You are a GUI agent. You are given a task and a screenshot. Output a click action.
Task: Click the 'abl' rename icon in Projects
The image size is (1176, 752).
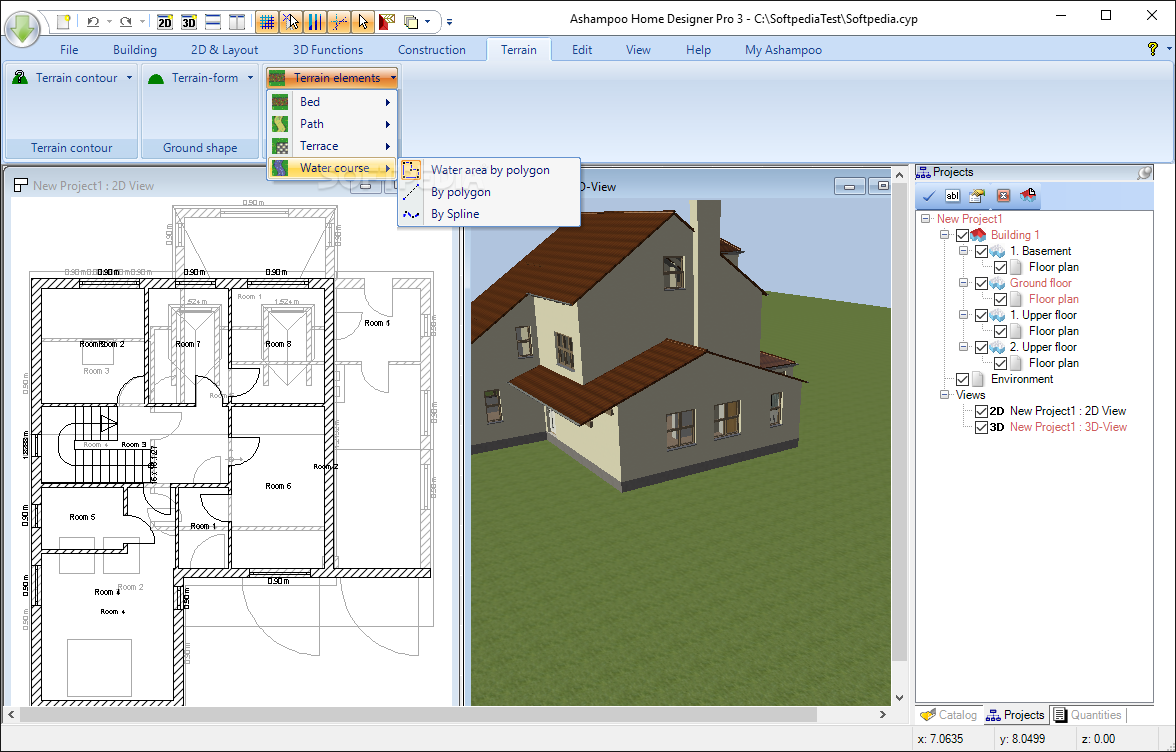[x=952, y=196]
